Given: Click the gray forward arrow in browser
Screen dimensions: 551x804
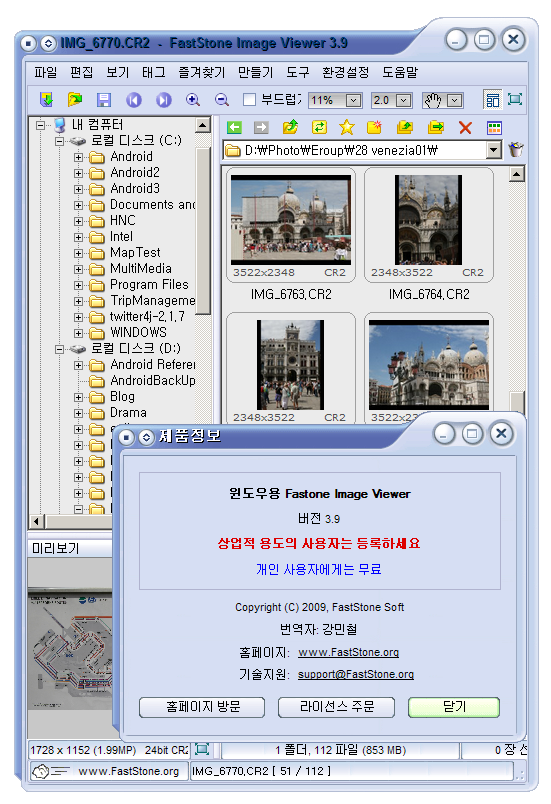Looking at the screenshot, I should click(x=261, y=127).
